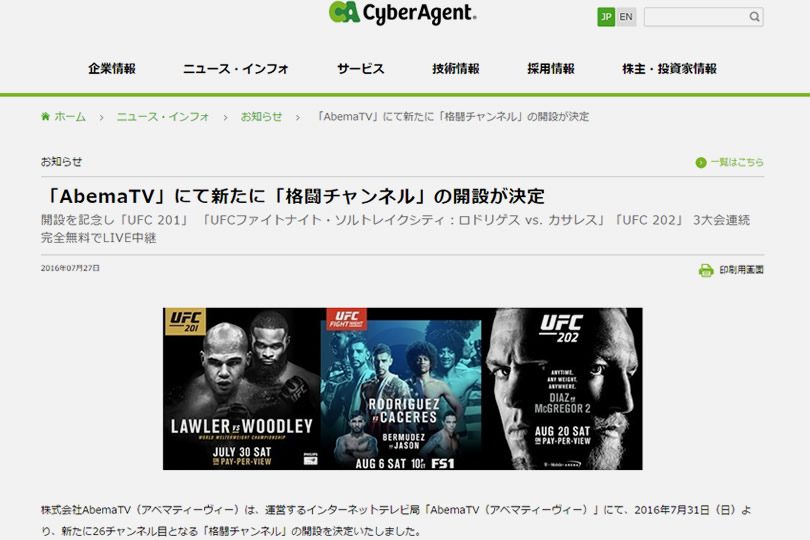Follow the お知らせ breadcrumb link
This screenshot has height=540, width=810.
[x=261, y=117]
